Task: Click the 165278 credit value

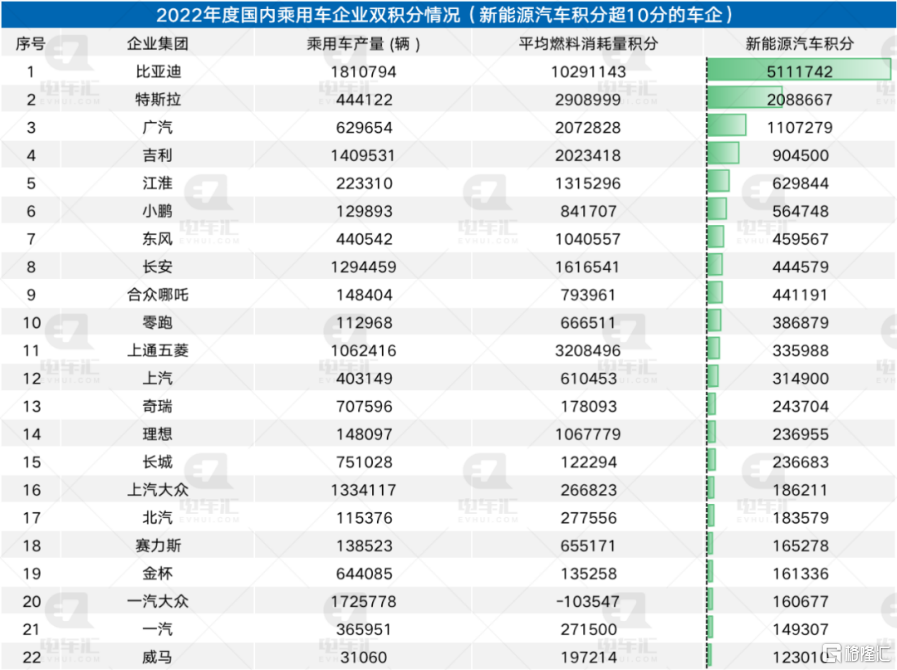Action: click(x=800, y=546)
